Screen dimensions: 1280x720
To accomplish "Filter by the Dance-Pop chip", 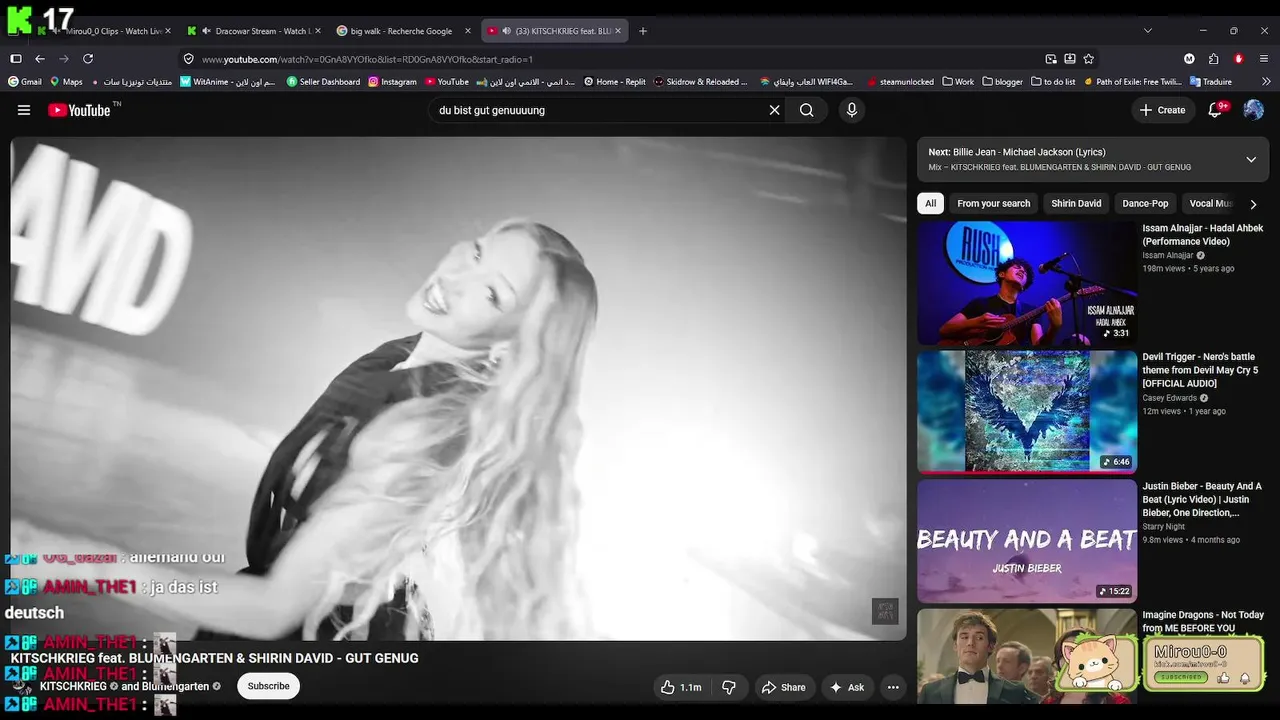I will pyautogui.click(x=1145, y=203).
